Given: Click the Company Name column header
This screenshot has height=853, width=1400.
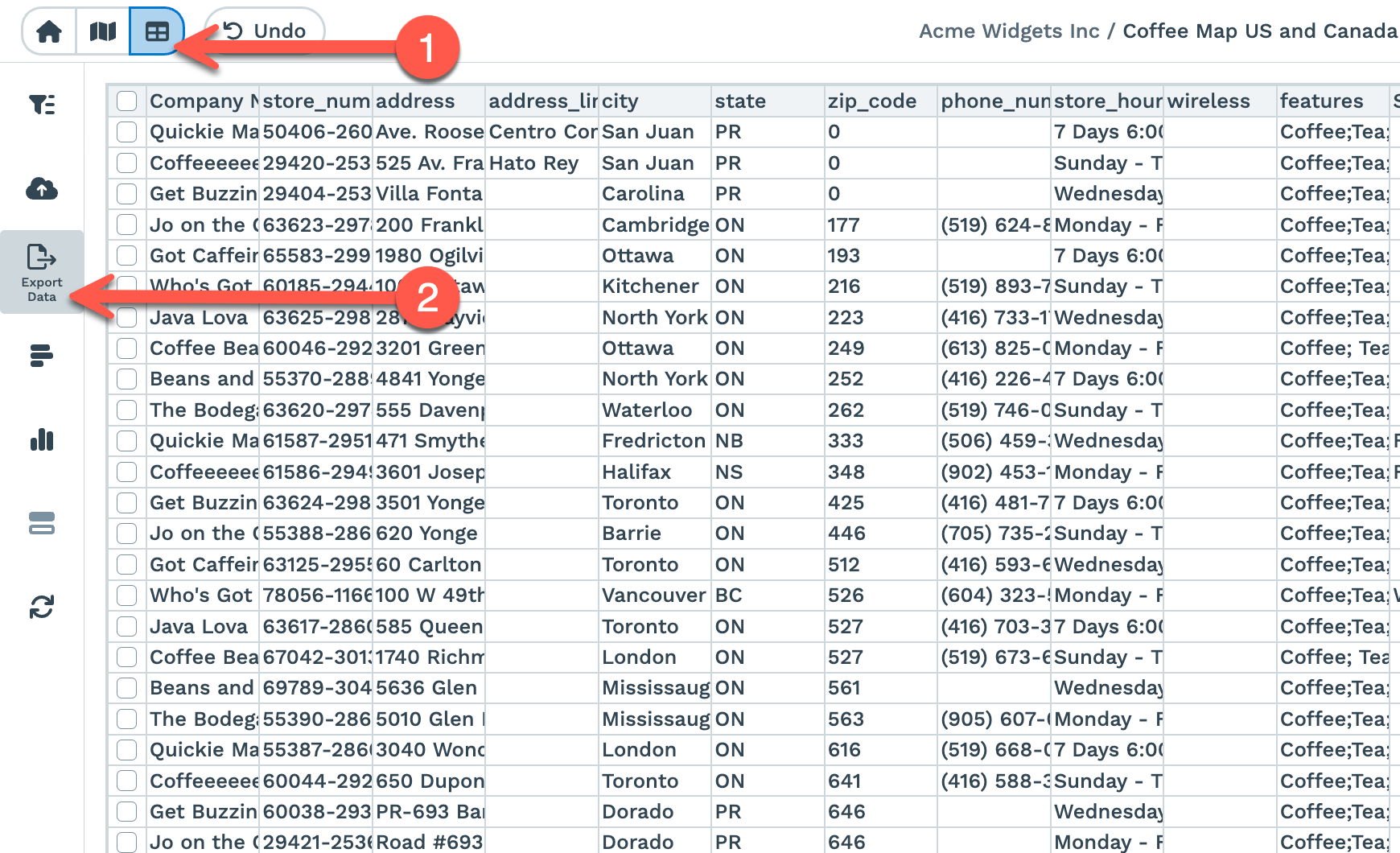Looking at the screenshot, I should pyautogui.click(x=203, y=101).
